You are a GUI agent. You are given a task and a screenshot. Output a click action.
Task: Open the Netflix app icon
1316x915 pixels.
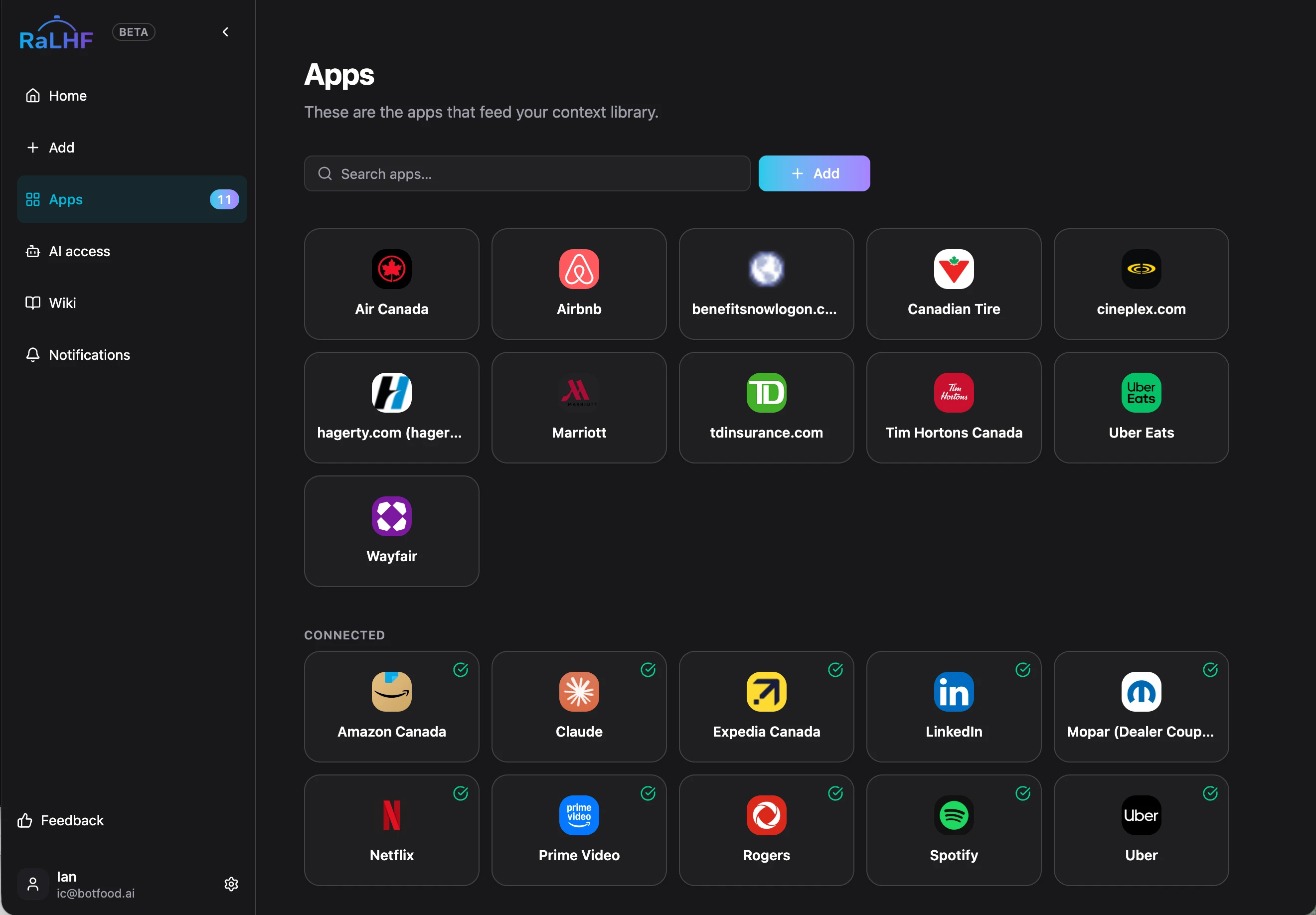tap(391, 815)
